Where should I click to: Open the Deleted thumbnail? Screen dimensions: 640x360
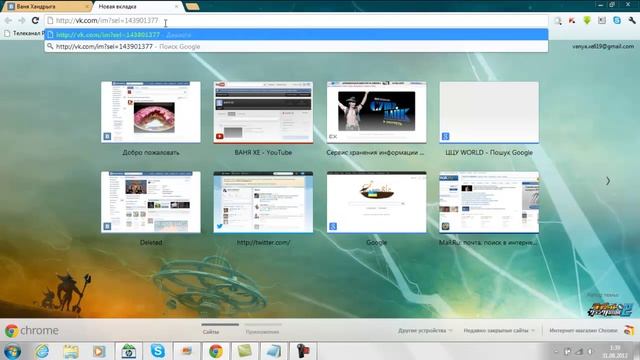coord(151,202)
